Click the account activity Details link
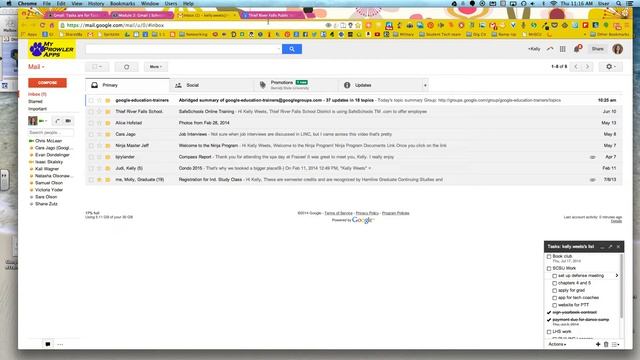This screenshot has height=360, width=640. (616, 221)
